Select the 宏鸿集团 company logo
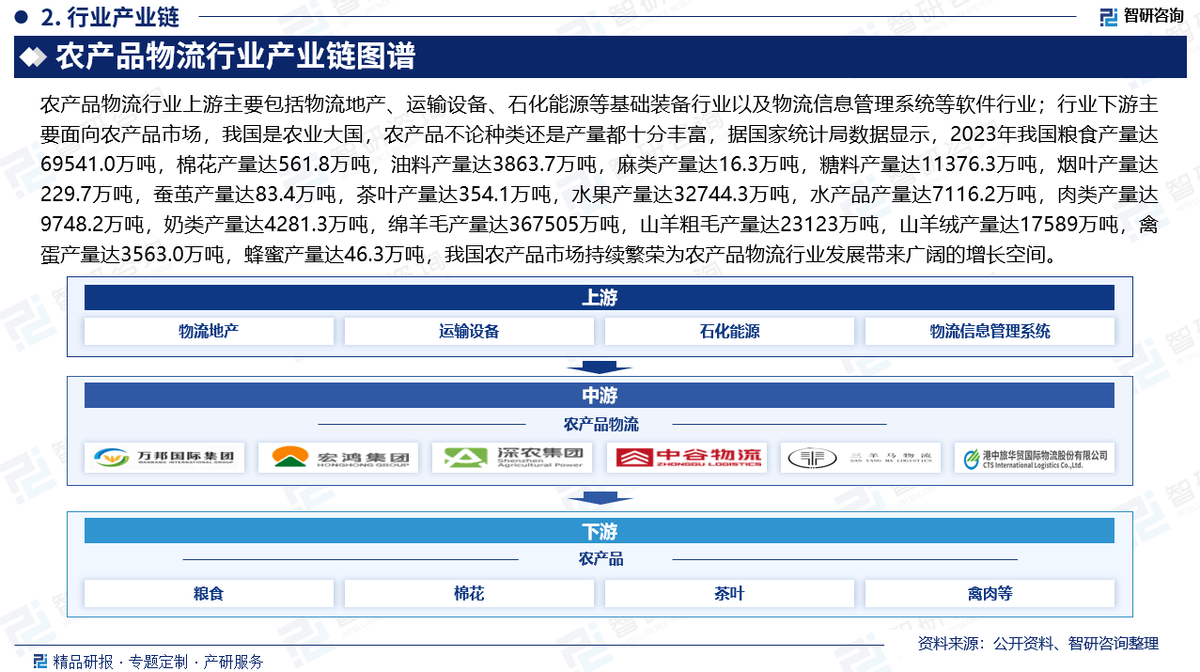 click(x=338, y=458)
